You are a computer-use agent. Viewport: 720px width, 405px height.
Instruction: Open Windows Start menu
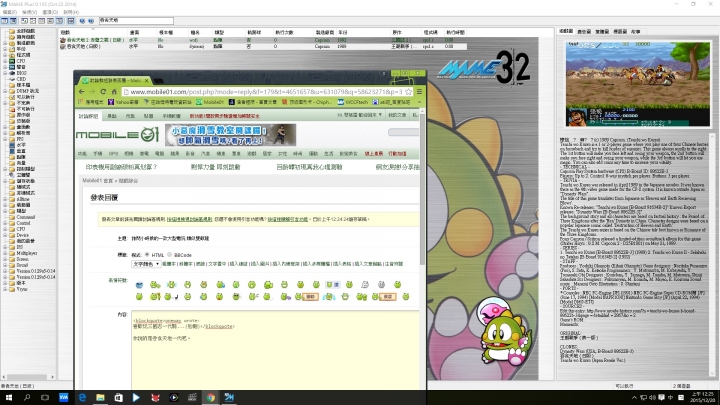(8, 397)
